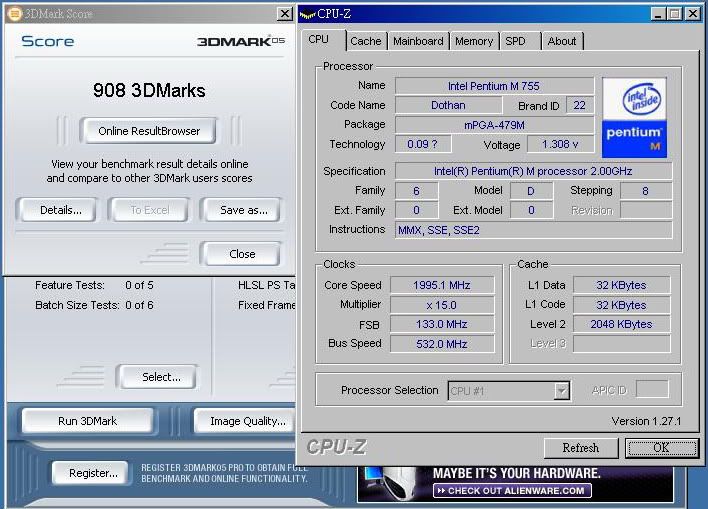Click the To Excel button

point(149,210)
